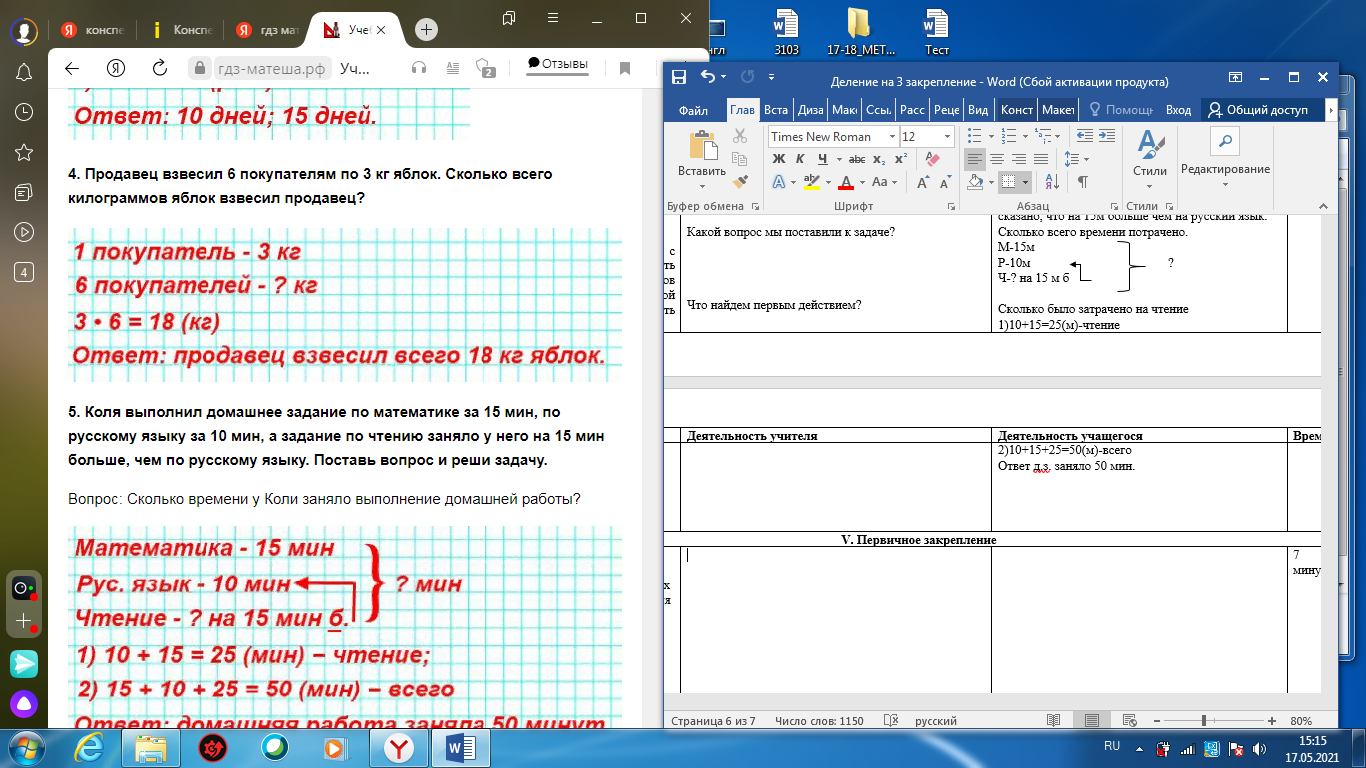The image size is (1366, 768).
Task: Bookmark the page in Yandex Browser
Action: coord(625,68)
